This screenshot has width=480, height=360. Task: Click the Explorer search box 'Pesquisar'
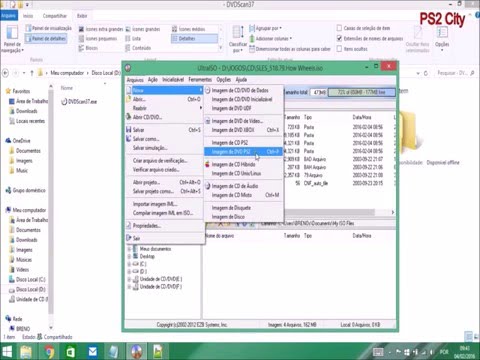455,73
